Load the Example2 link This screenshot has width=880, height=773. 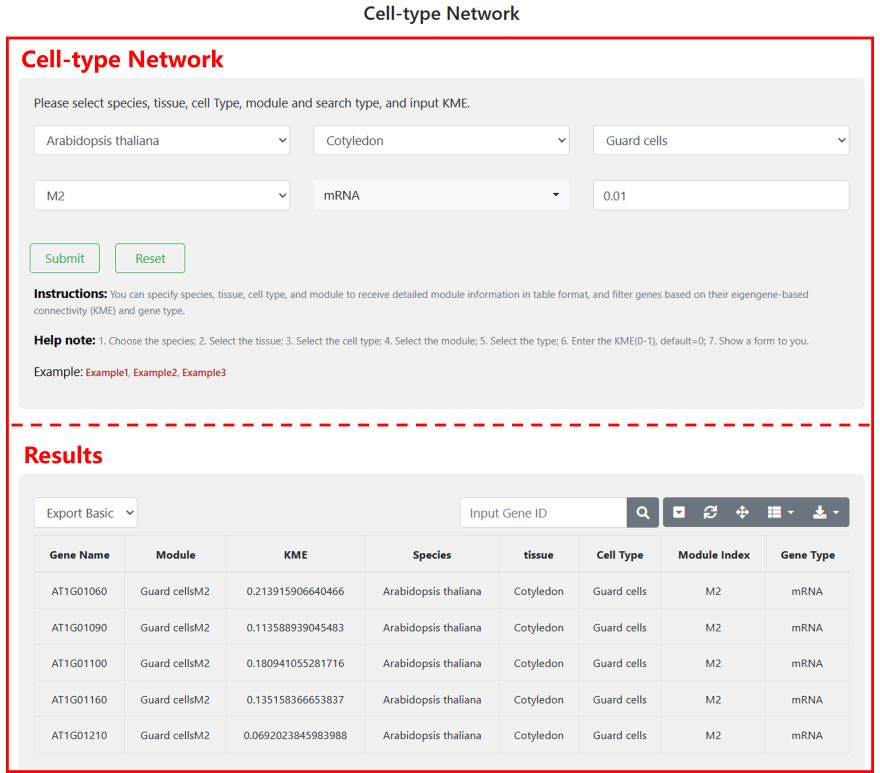click(155, 373)
